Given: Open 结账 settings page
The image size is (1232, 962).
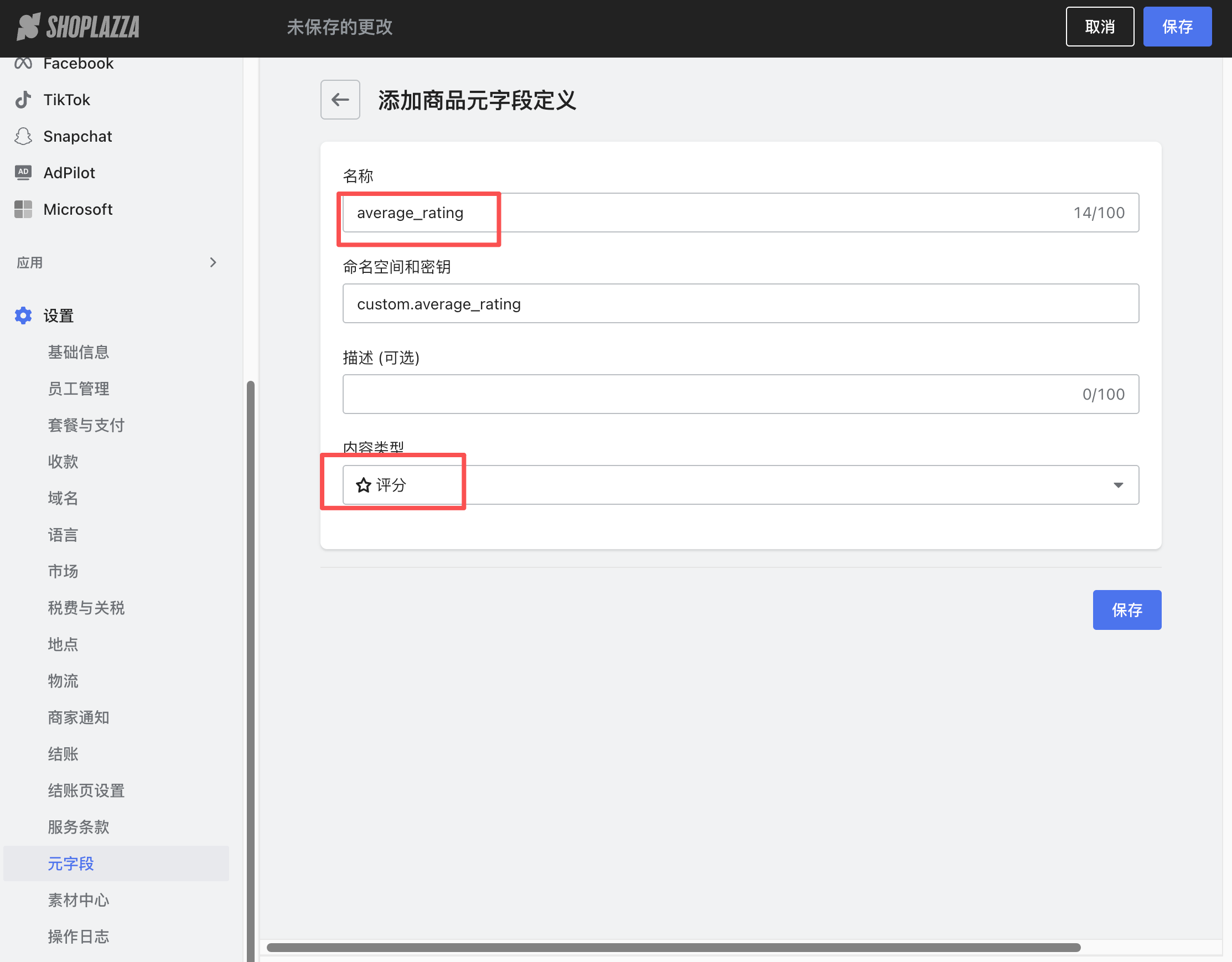Looking at the screenshot, I should pos(63,754).
